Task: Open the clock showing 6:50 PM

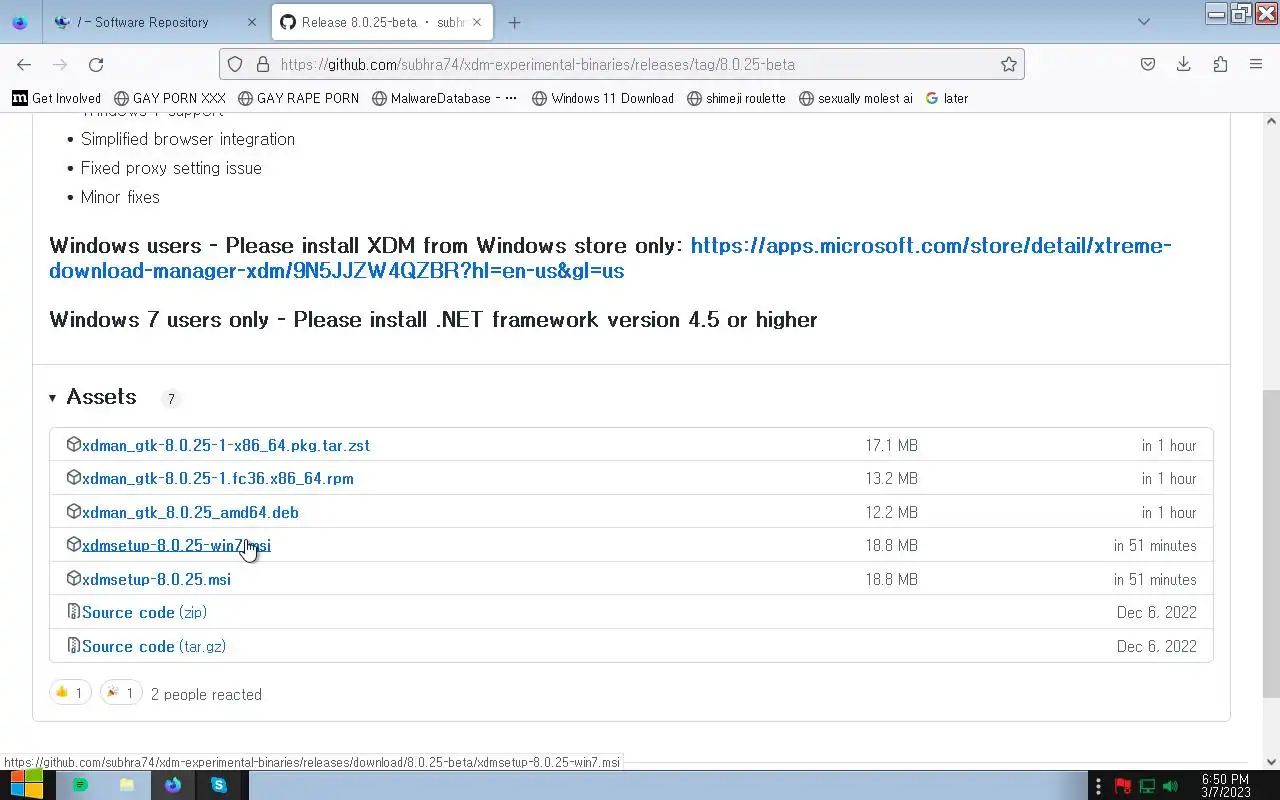Action: click(1226, 785)
